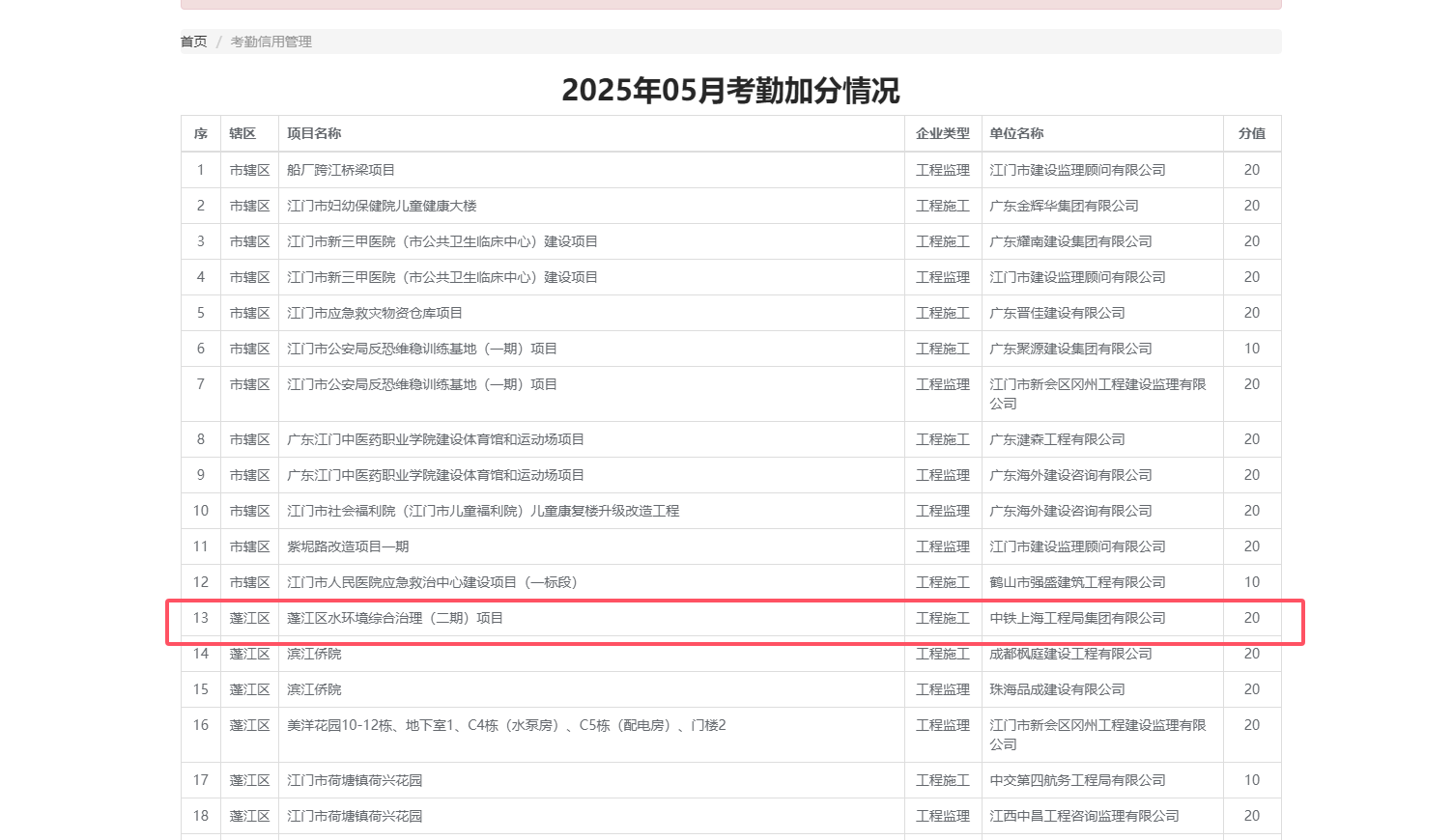Screen dimensions: 1453x840
Task: Click 江门市荷塘镇荷兴花园 in row 18
Action: 355,816
